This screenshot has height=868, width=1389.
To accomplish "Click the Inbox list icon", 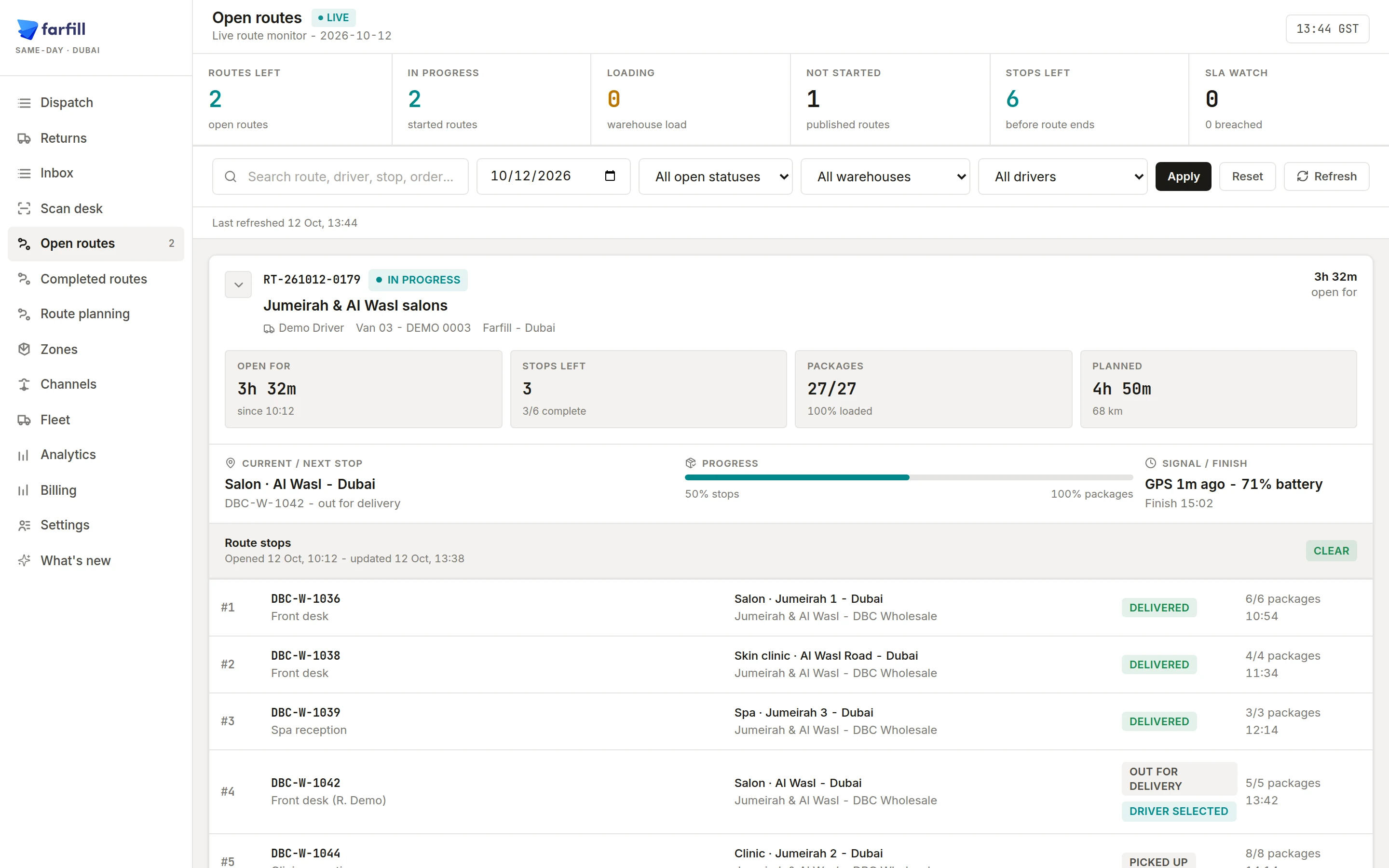I will (24, 173).
